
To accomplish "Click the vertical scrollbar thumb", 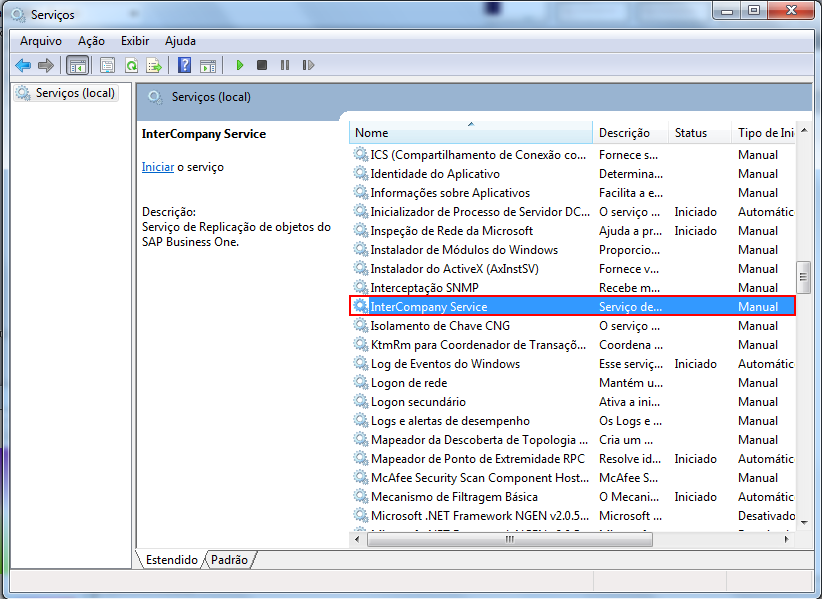I will [804, 277].
